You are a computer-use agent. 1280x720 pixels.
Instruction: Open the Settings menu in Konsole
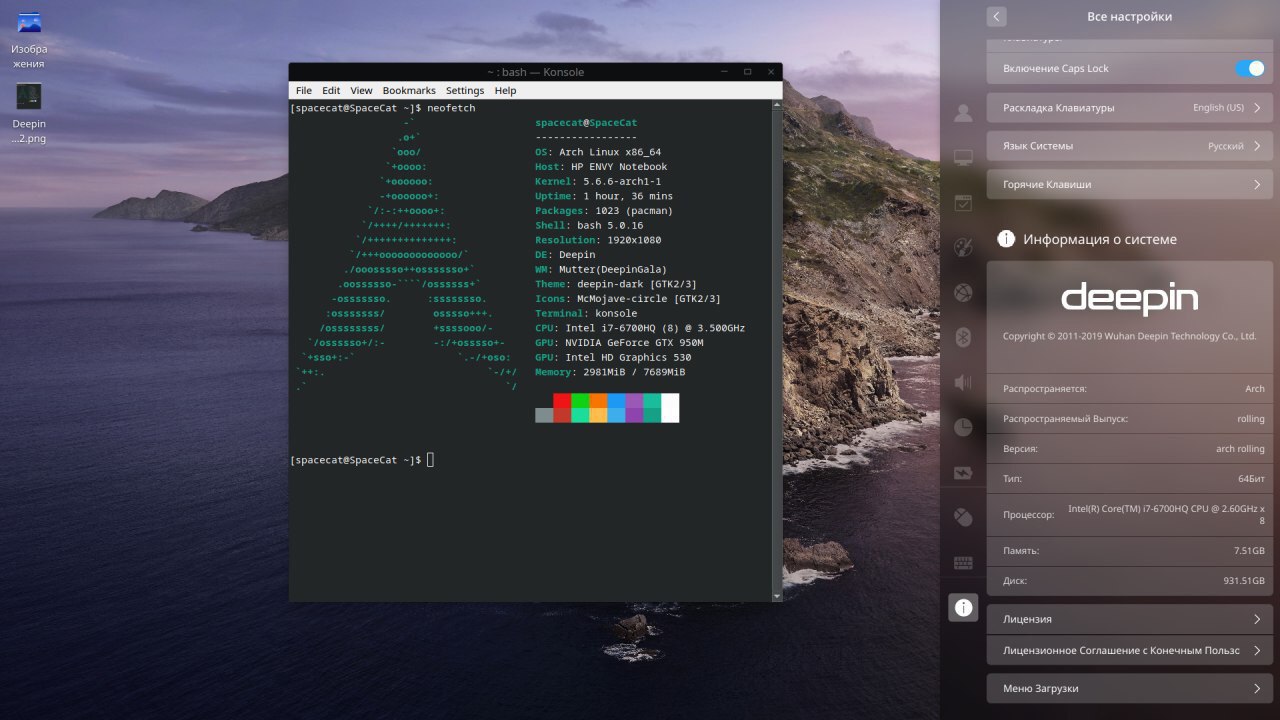click(x=465, y=90)
